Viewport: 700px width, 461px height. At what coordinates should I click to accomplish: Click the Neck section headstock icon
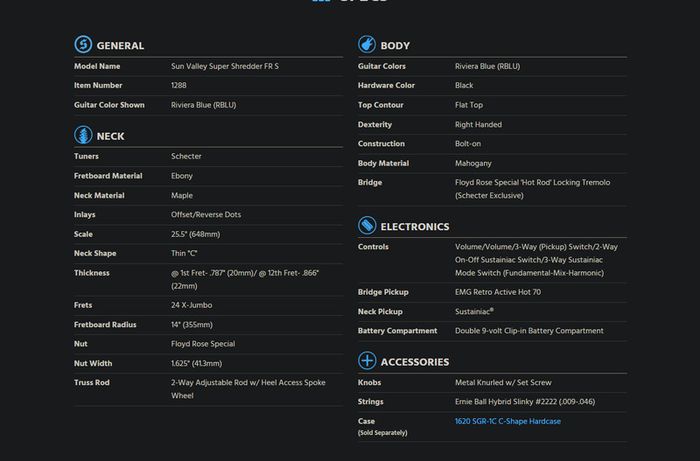[83, 135]
